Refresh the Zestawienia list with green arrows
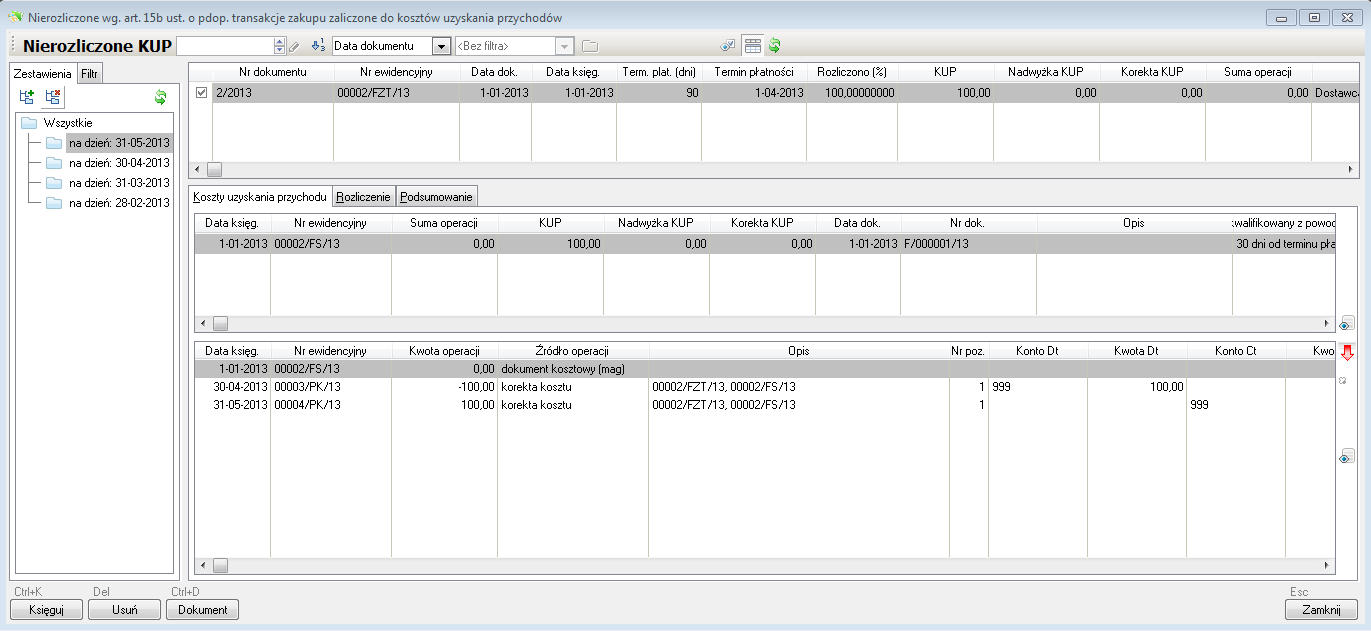Image resolution: width=1371 pixels, height=631 pixels. (160, 97)
